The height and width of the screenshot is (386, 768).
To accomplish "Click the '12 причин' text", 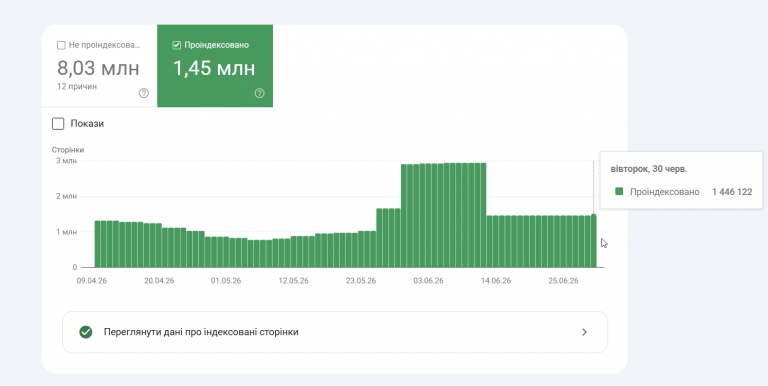I will (x=77, y=87).
